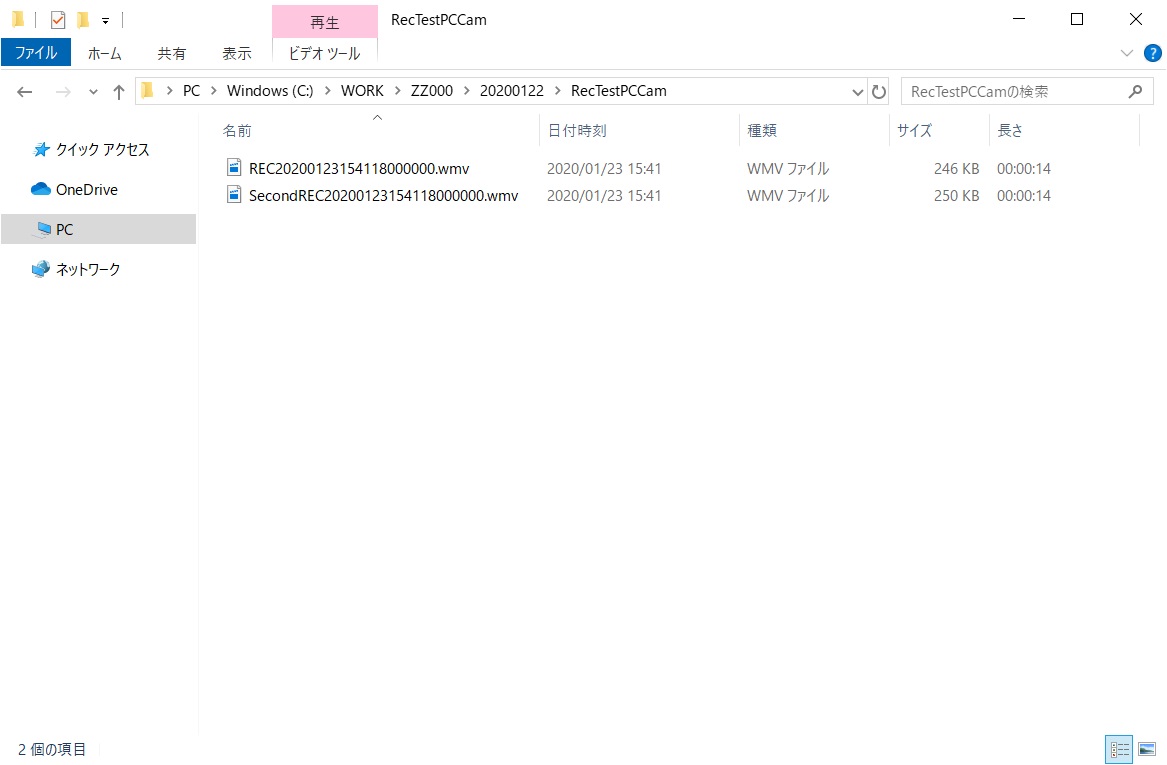Click the 246 KB size cell

click(x=956, y=169)
